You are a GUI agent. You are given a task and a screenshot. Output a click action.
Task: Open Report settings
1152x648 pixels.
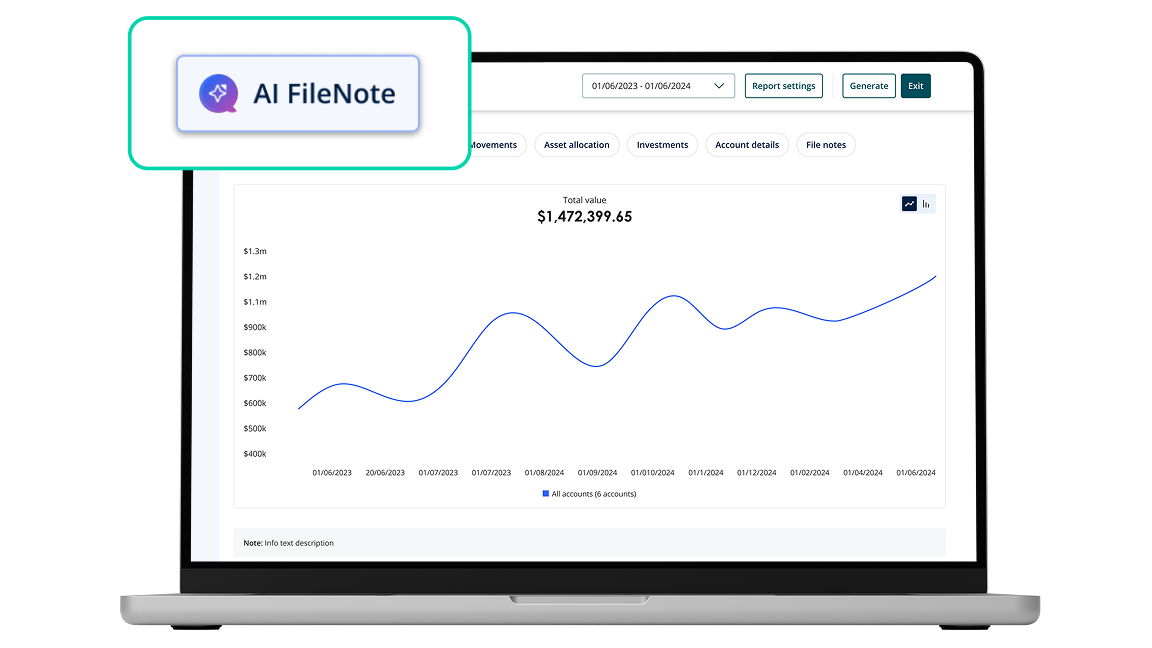pyautogui.click(x=783, y=86)
